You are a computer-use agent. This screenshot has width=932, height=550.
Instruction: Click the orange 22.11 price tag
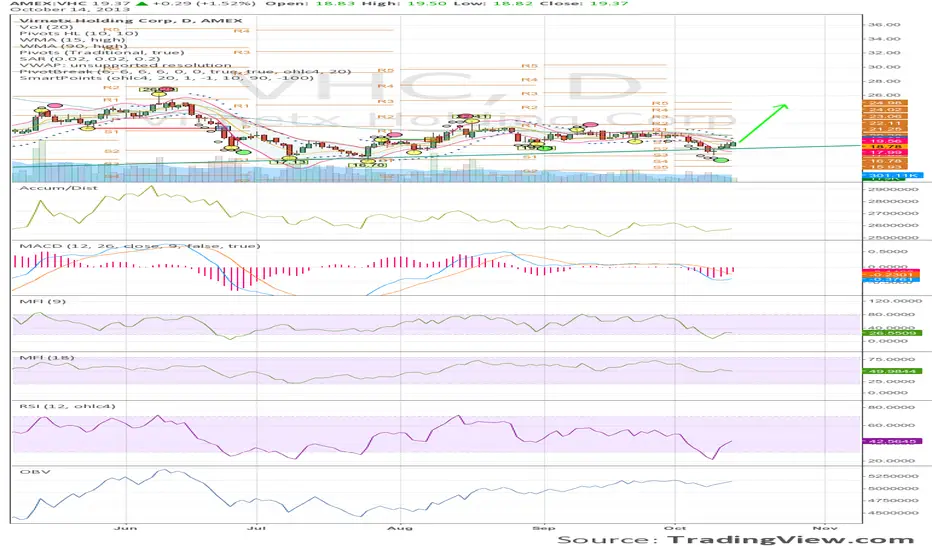click(885, 122)
